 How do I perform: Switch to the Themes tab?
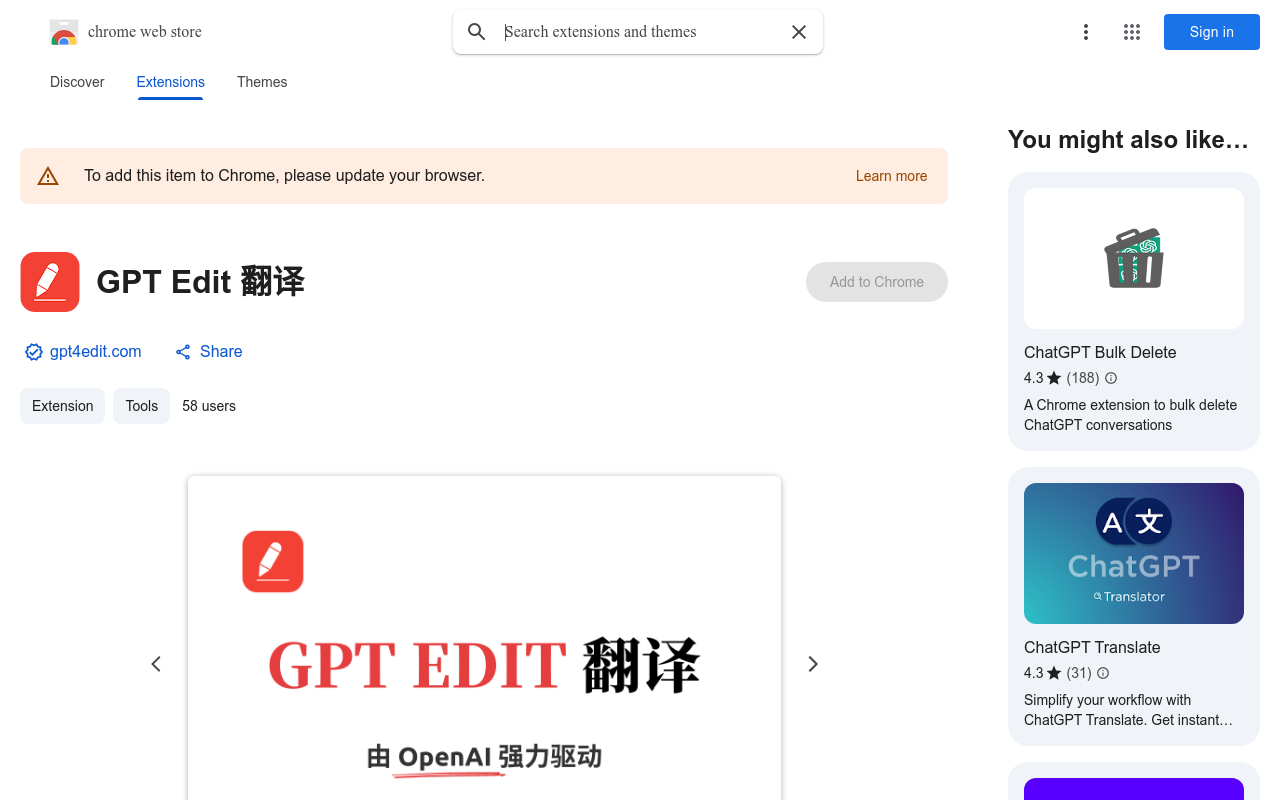262,82
